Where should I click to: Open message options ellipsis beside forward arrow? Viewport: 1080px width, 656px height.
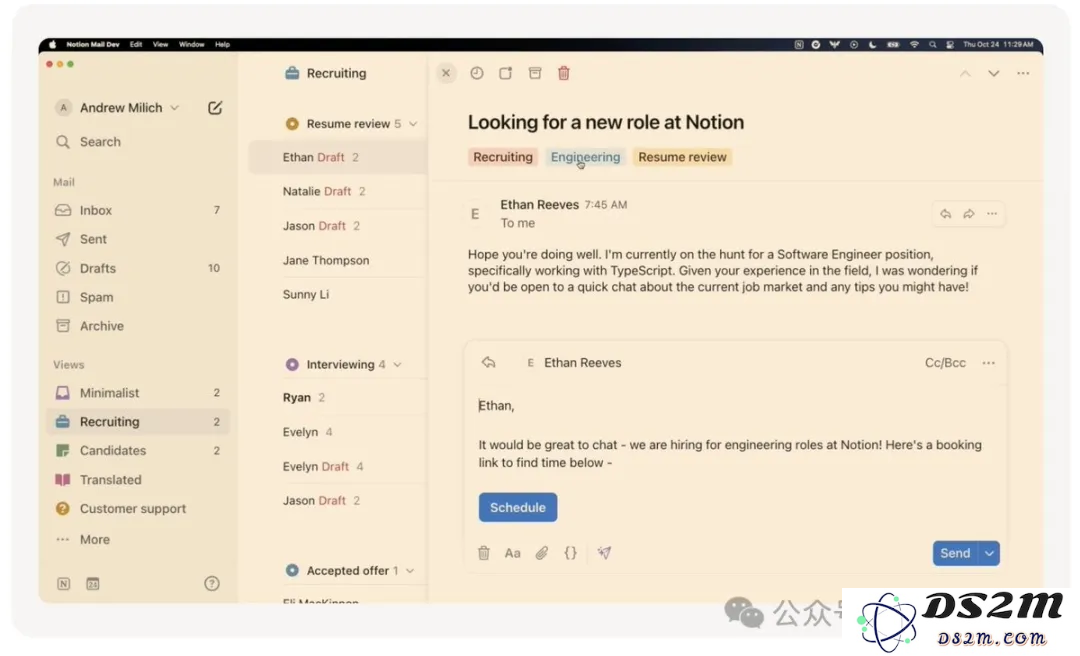point(992,214)
